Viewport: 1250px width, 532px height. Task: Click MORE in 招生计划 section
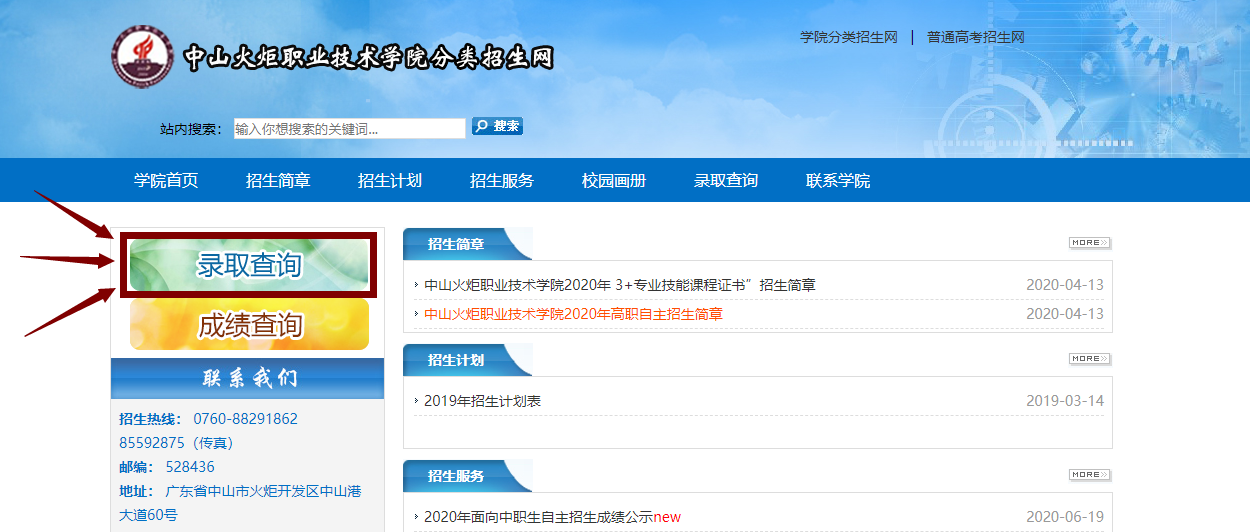click(1090, 359)
